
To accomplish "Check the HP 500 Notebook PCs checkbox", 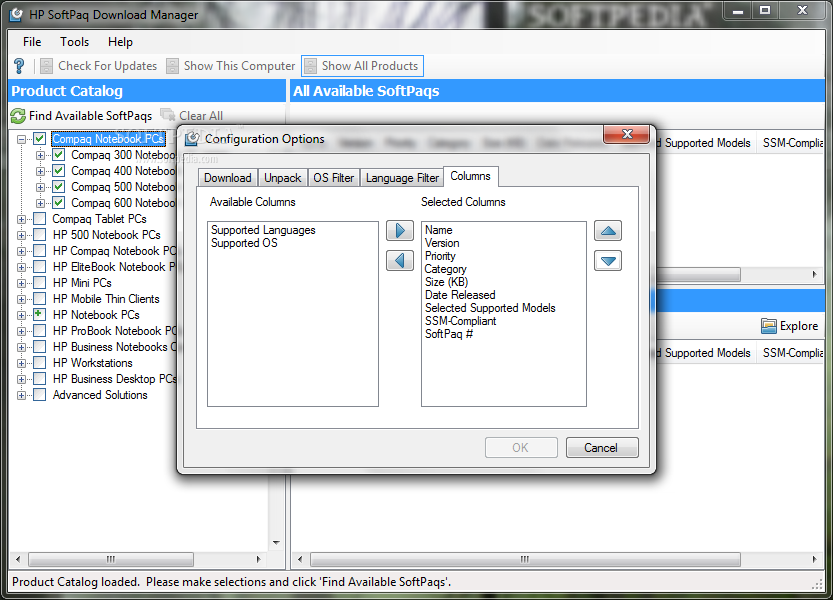I will 39,234.
